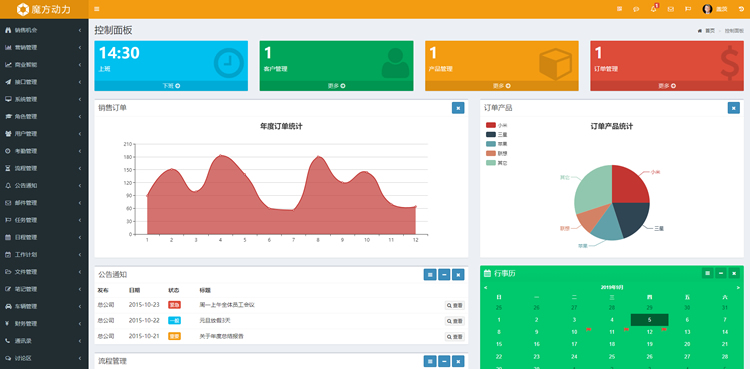Click 更多 on the orange 产品管理 card

(x=502, y=86)
